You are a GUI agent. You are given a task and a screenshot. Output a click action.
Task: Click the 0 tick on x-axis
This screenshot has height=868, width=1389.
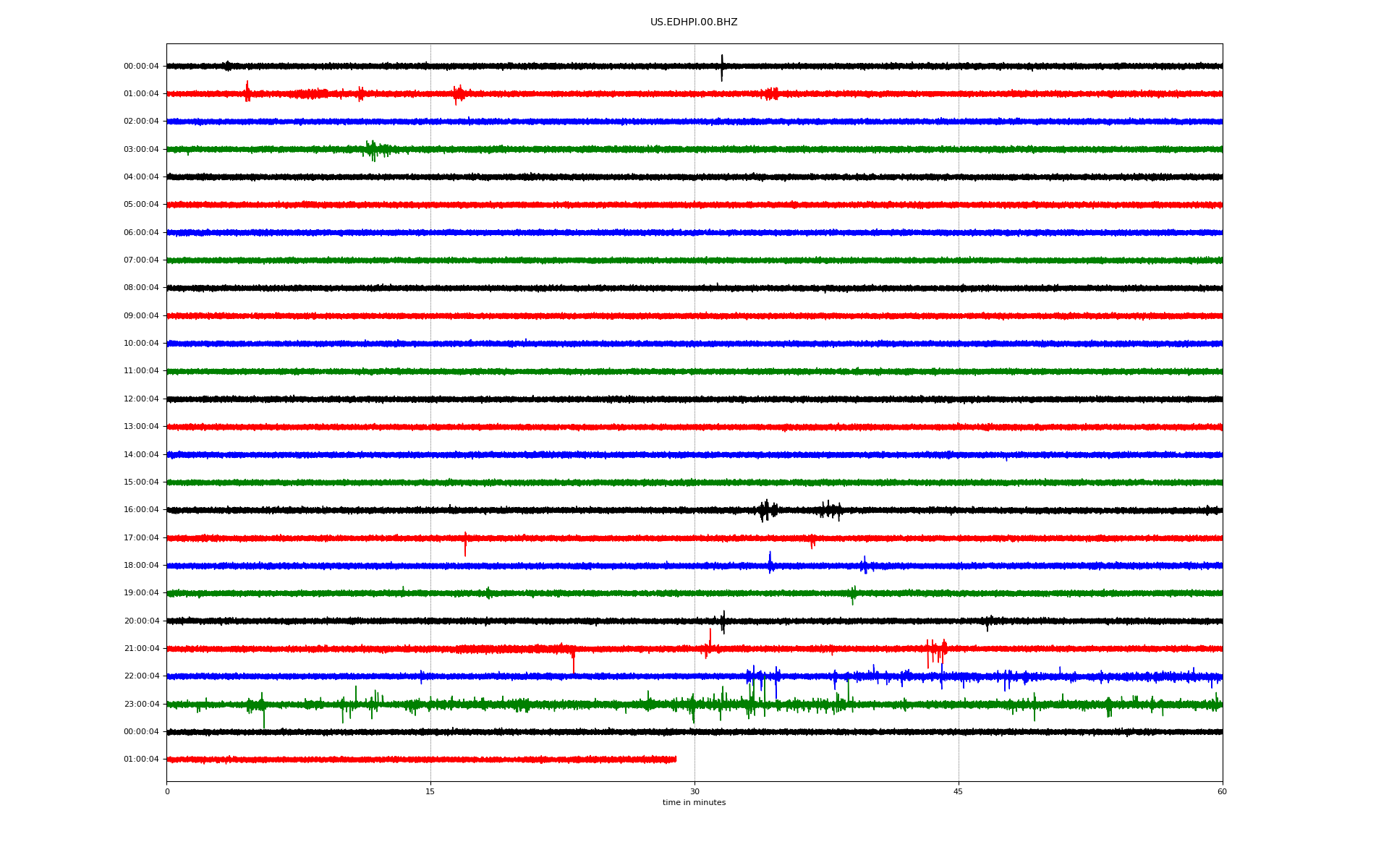[167, 791]
